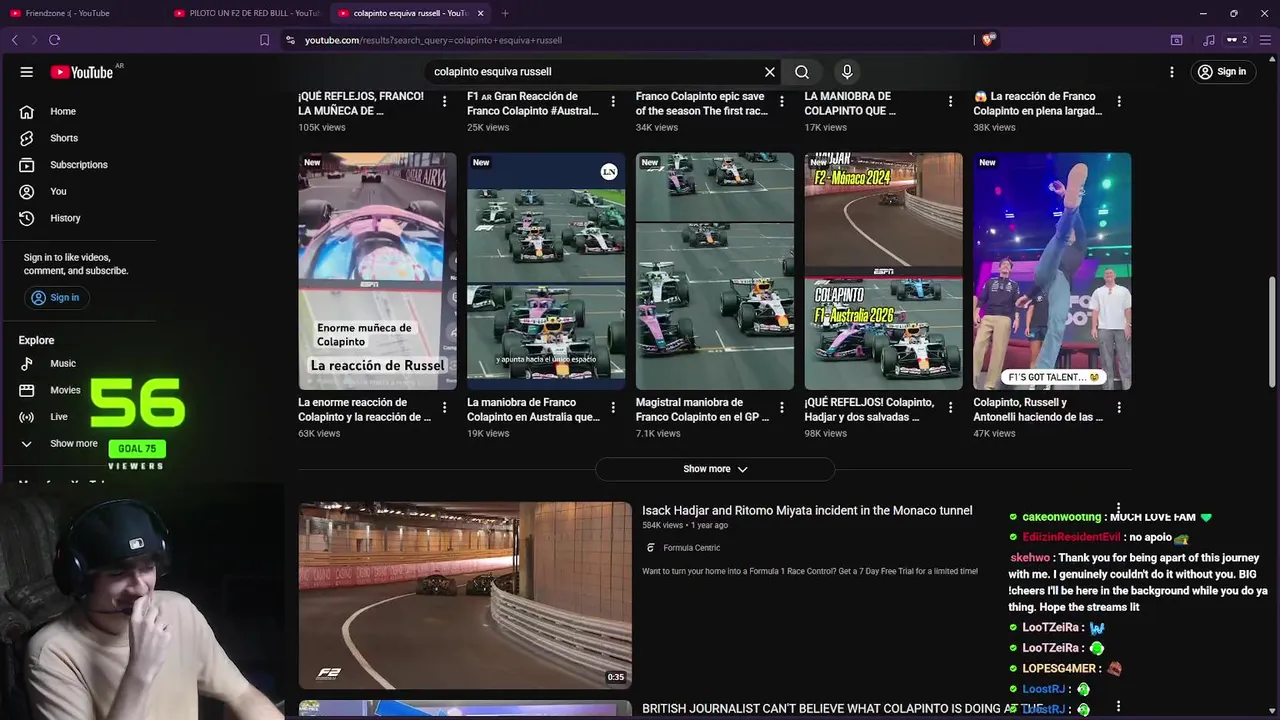Open short 'Magistral maniobra de Franco Colapinto' thumbnail
Image resolution: width=1280 pixels, height=720 pixels.
pyautogui.click(x=715, y=271)
